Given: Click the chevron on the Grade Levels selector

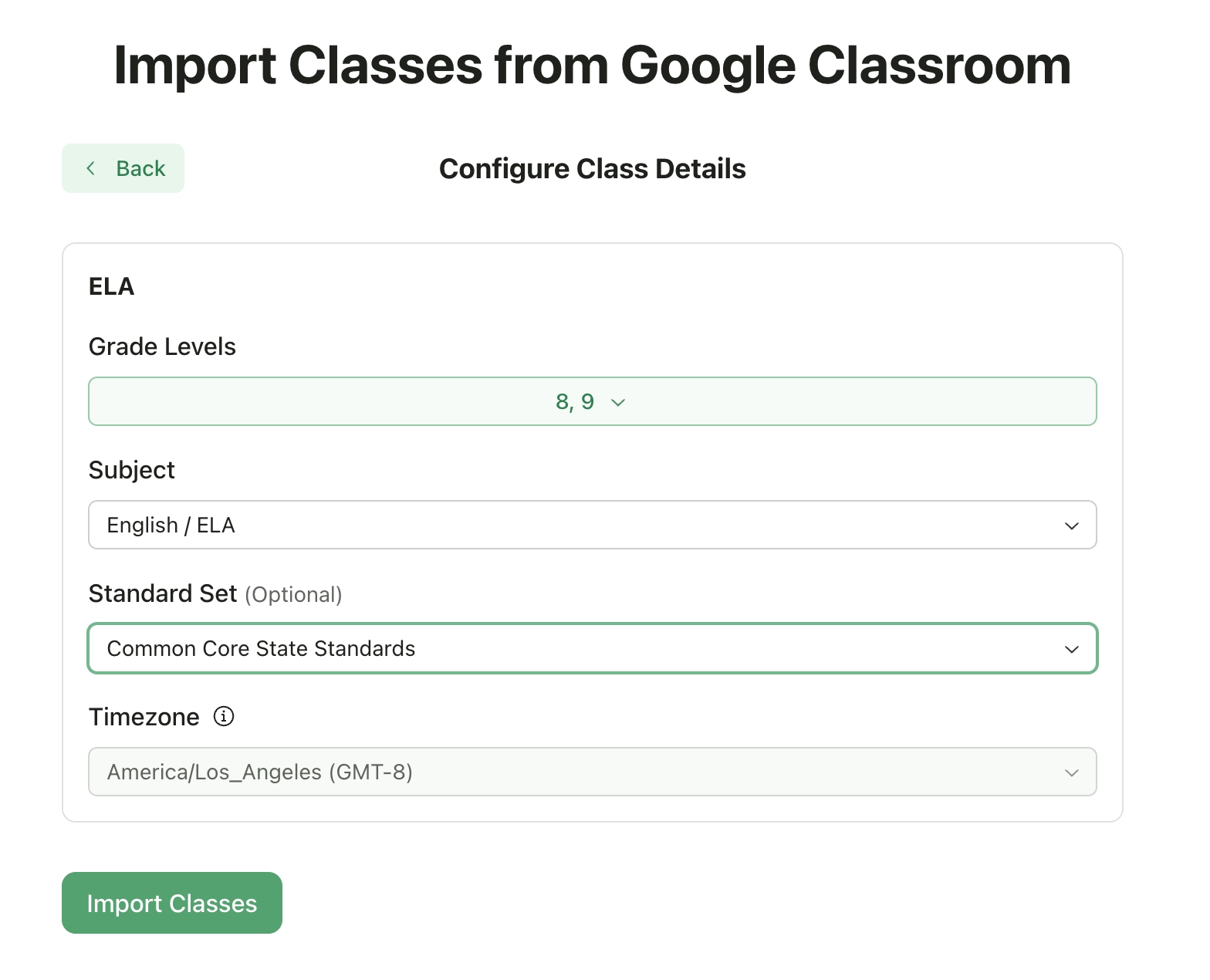Looking at the screenshot, I should pyautogui.click(x=617, y=402).
